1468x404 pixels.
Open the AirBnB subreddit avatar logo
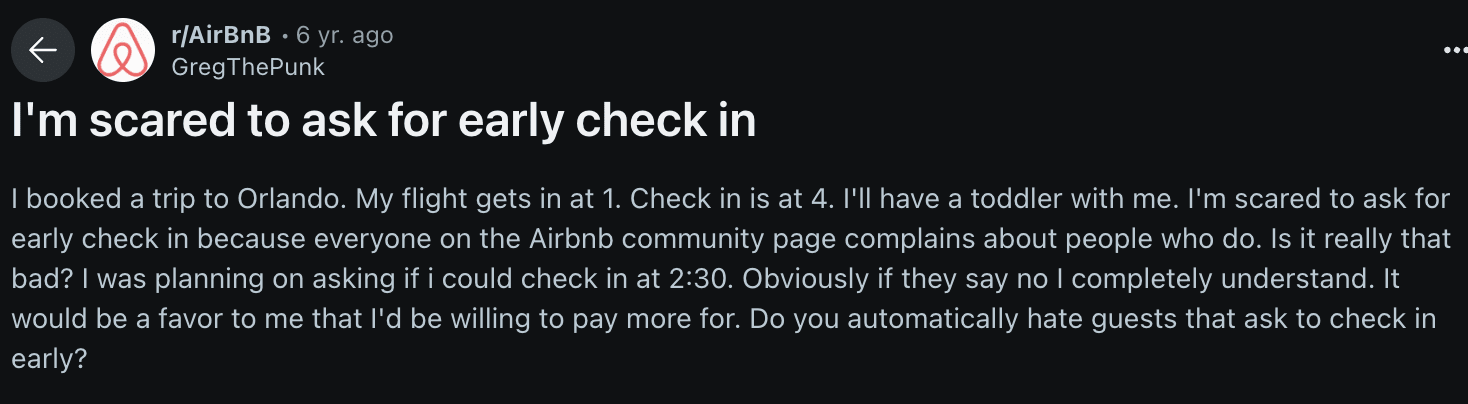point(123,51)
